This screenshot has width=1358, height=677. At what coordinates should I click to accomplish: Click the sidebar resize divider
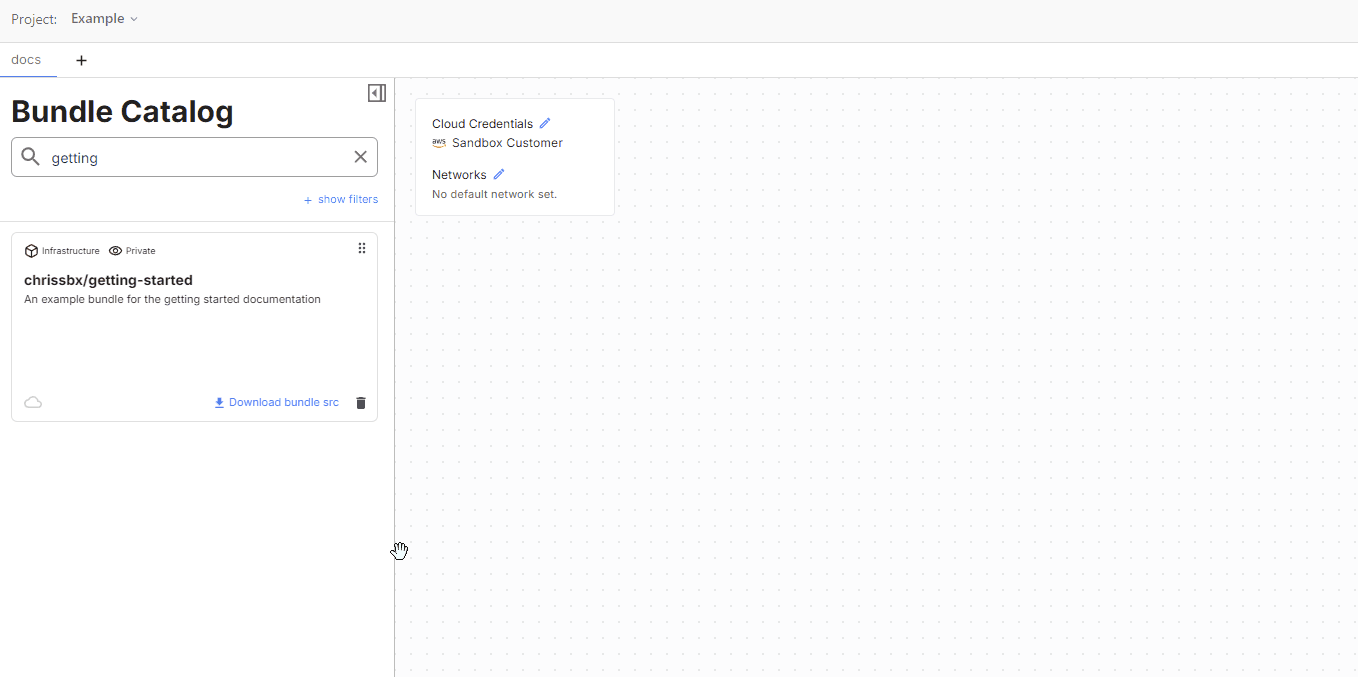pyautogui.click(x=395, y=400)
